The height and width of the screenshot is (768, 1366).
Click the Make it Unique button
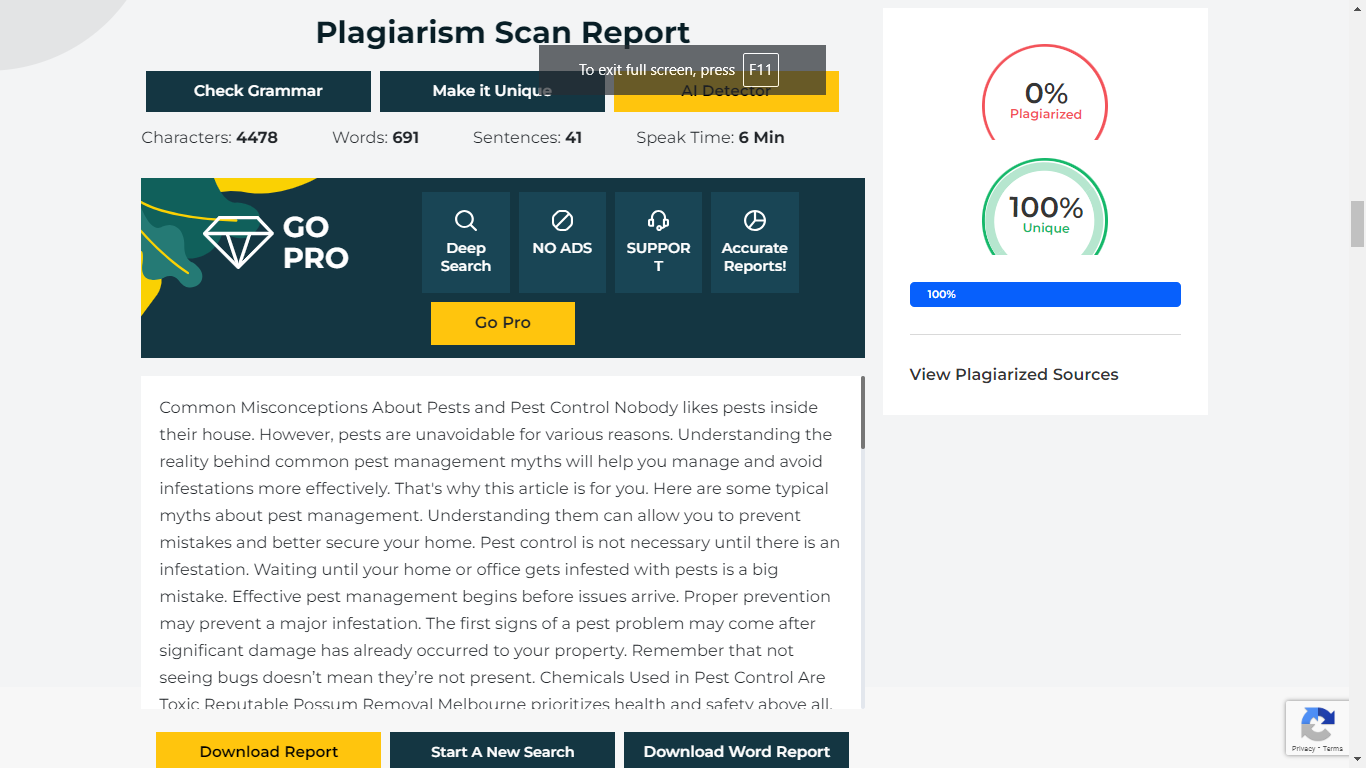pos(492,91)
